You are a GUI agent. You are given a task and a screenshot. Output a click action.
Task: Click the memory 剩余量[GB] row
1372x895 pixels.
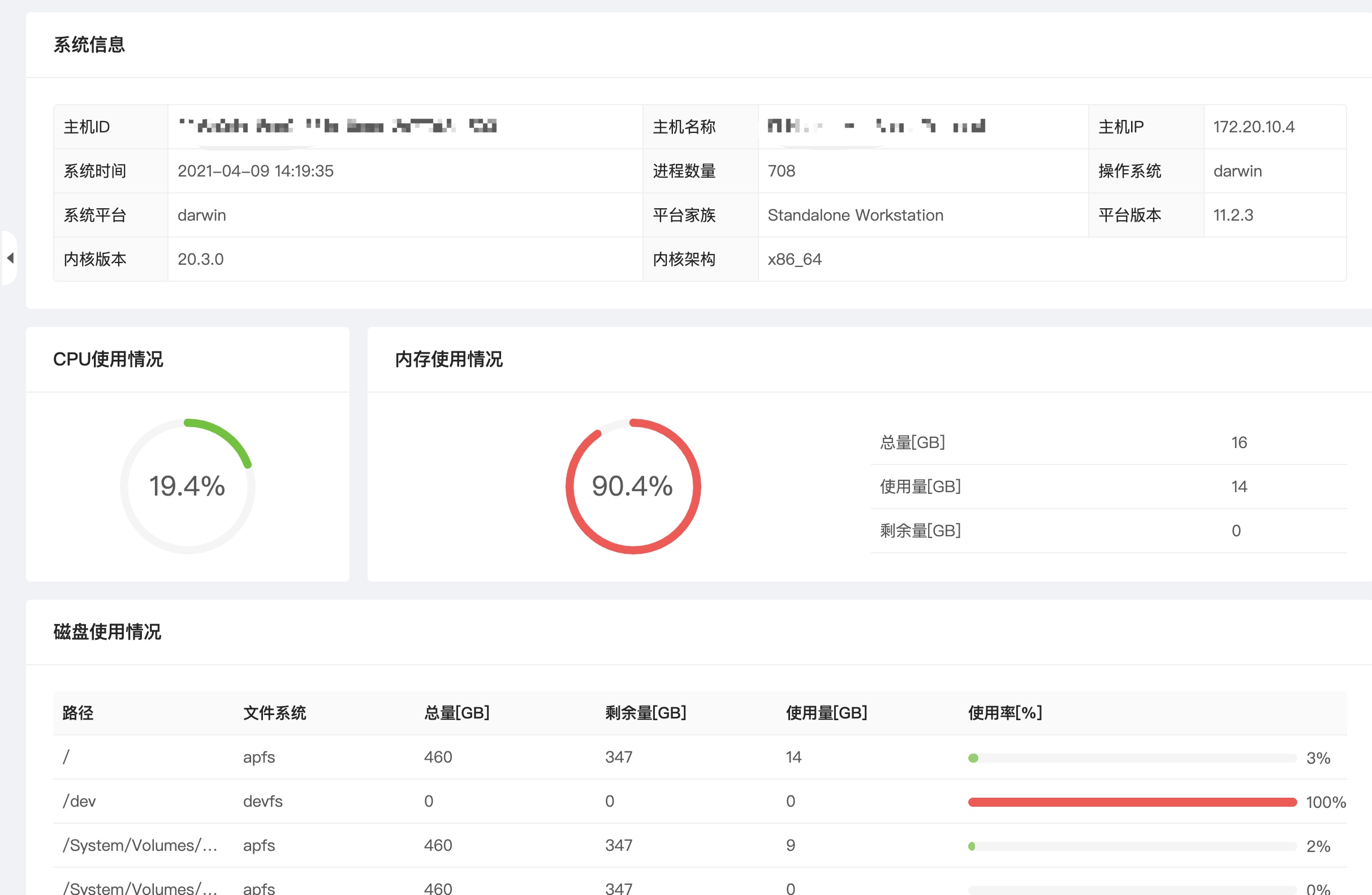click(920, 531)
